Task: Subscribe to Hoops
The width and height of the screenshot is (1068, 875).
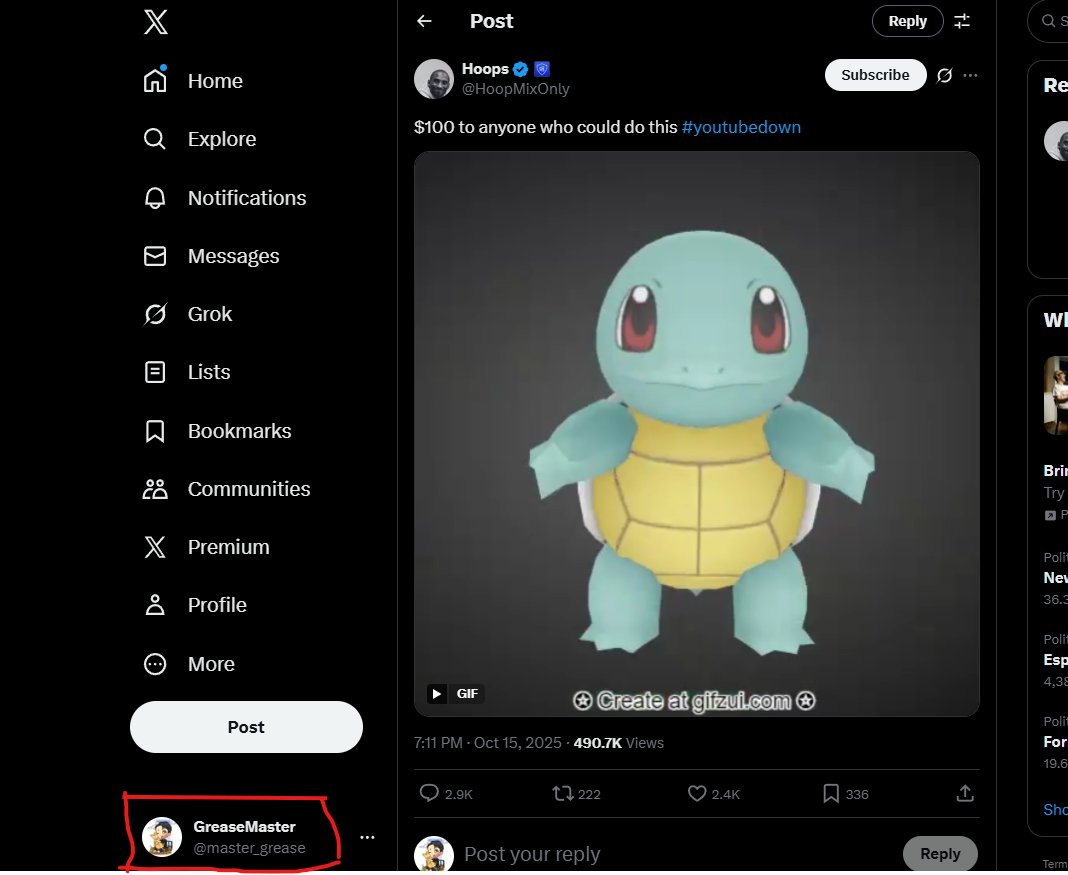Action: (x=875, y=75)
